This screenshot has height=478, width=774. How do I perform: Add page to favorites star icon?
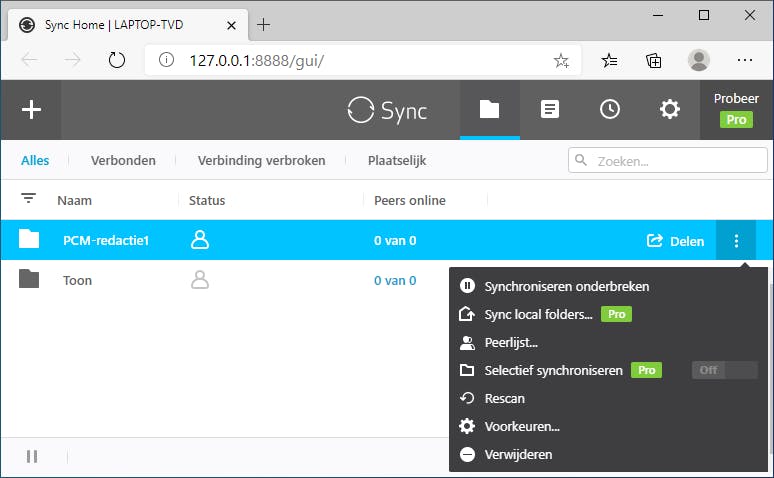tap(561, 61)
